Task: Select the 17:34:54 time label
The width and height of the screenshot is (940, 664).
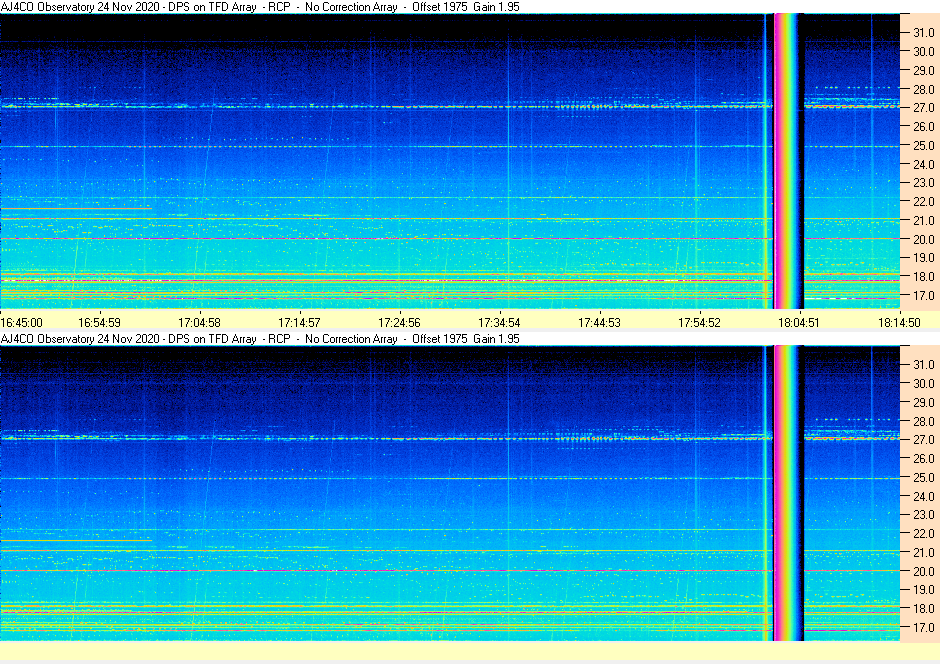Action: (x=499, y=322)
